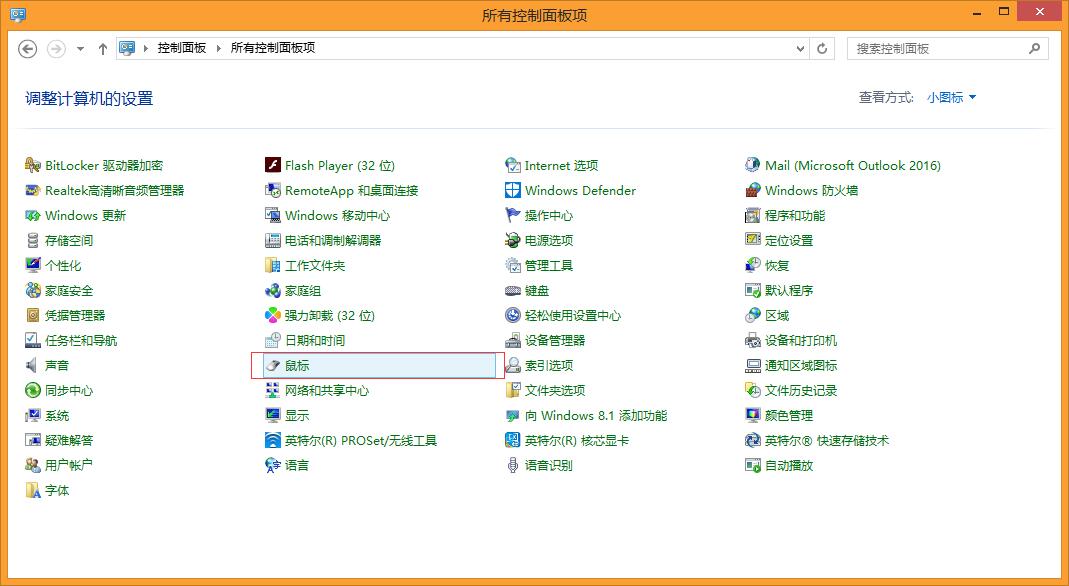Screen dimensions: 1069x586
Task: Click the Windows 防火墙 icon
Action: click(x=754, y=191)
